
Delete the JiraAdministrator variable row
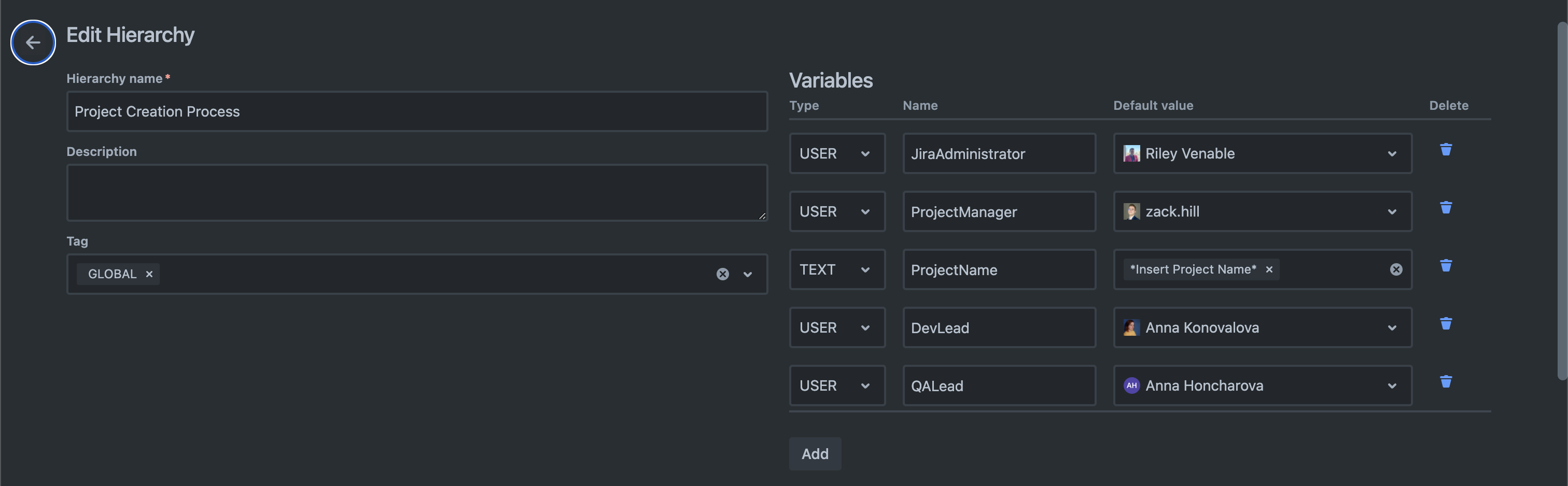[x=1446, y=150]
